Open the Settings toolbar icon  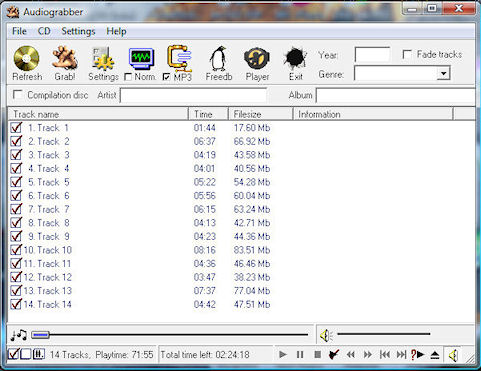(103, 59)
